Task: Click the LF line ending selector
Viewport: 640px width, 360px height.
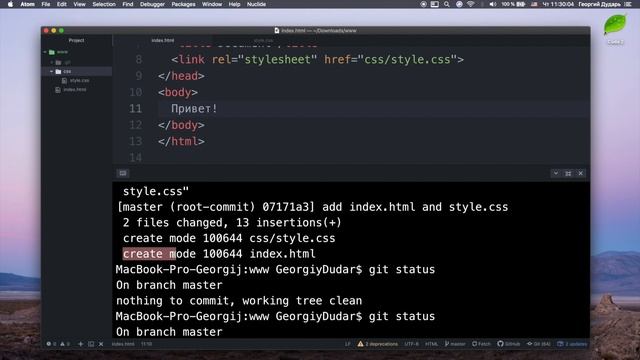Action: (x=347, y=344)
